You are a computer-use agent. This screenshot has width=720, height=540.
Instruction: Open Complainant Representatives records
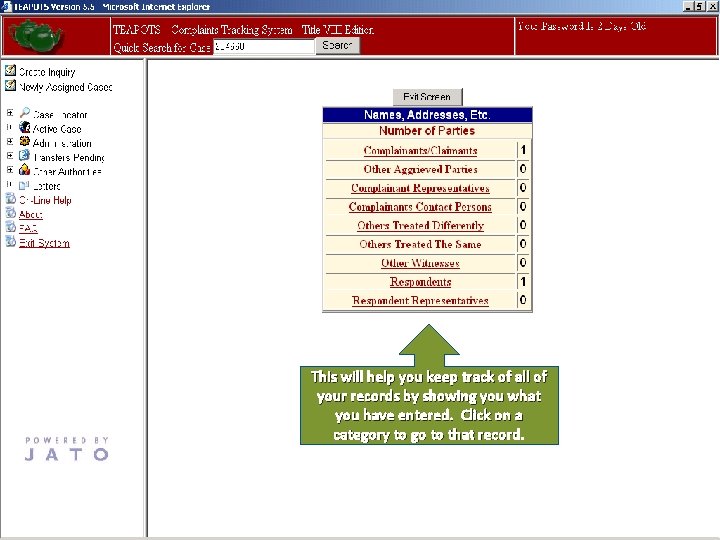point(420,188)
